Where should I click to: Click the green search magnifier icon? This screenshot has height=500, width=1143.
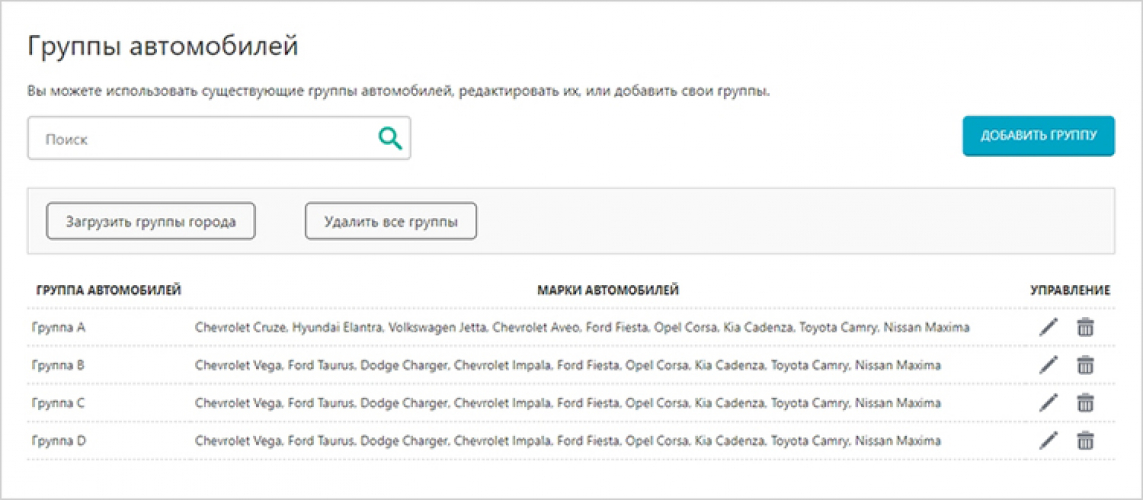[390, 138]
